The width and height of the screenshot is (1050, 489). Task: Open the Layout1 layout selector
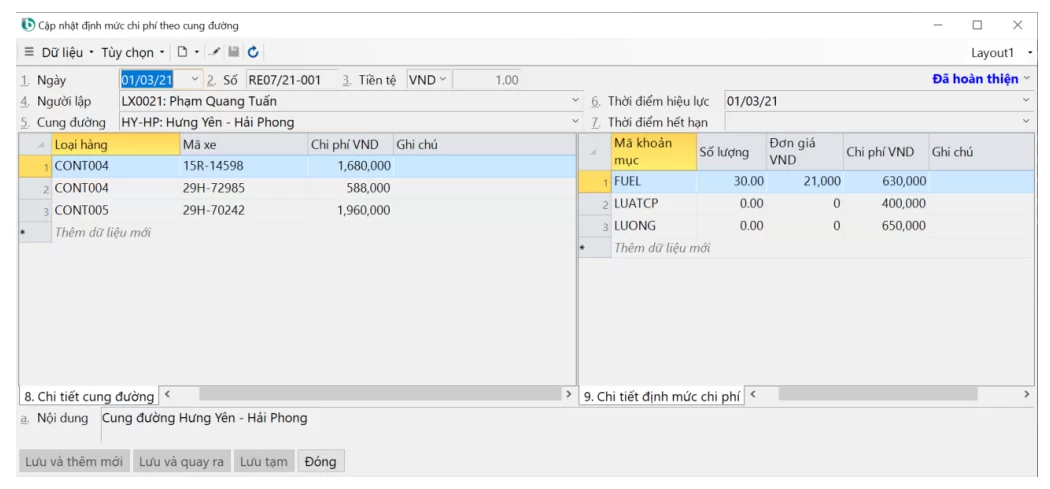pos(1030,52)
